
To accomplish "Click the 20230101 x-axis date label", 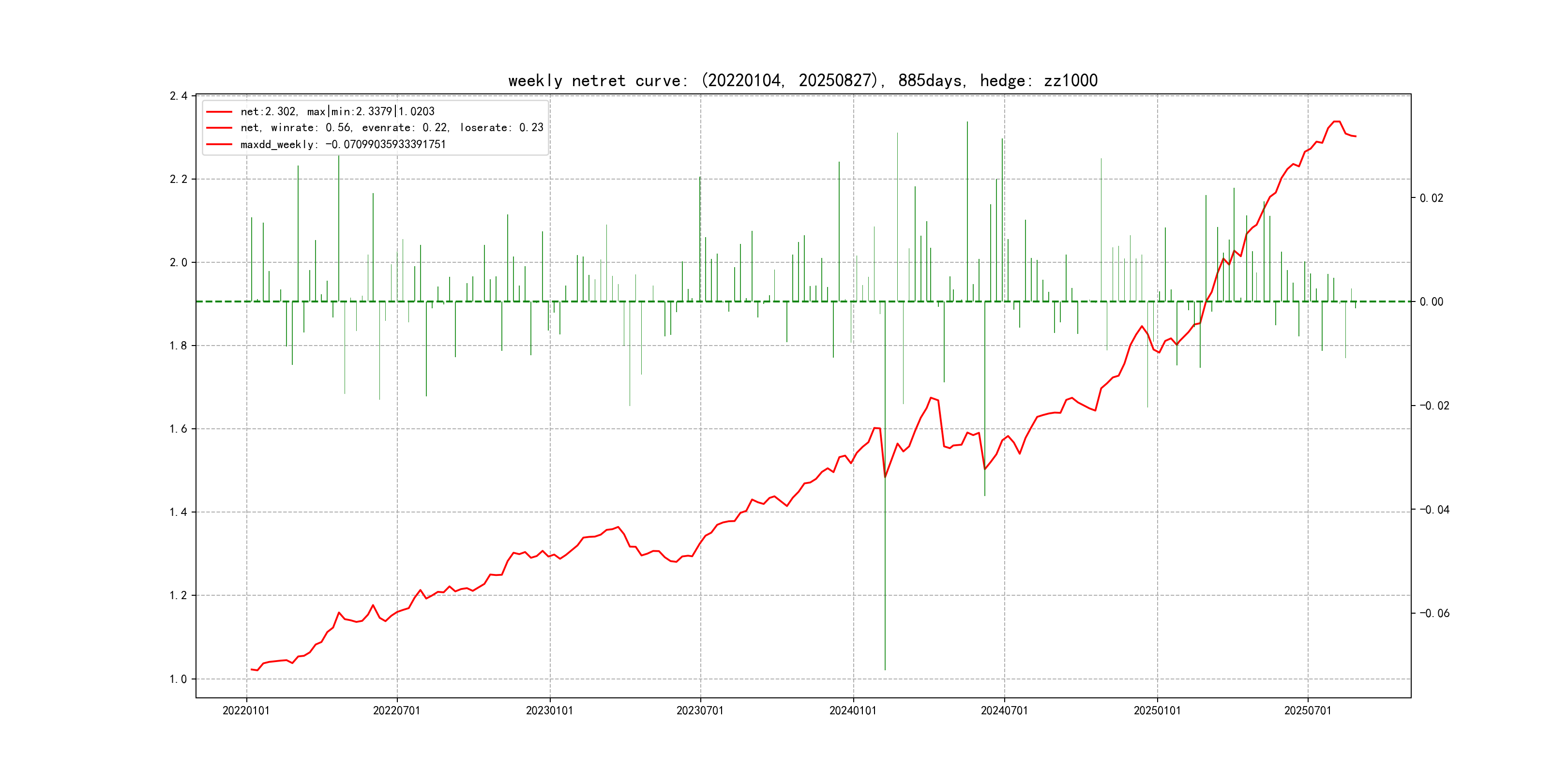I will pos(549,710).
